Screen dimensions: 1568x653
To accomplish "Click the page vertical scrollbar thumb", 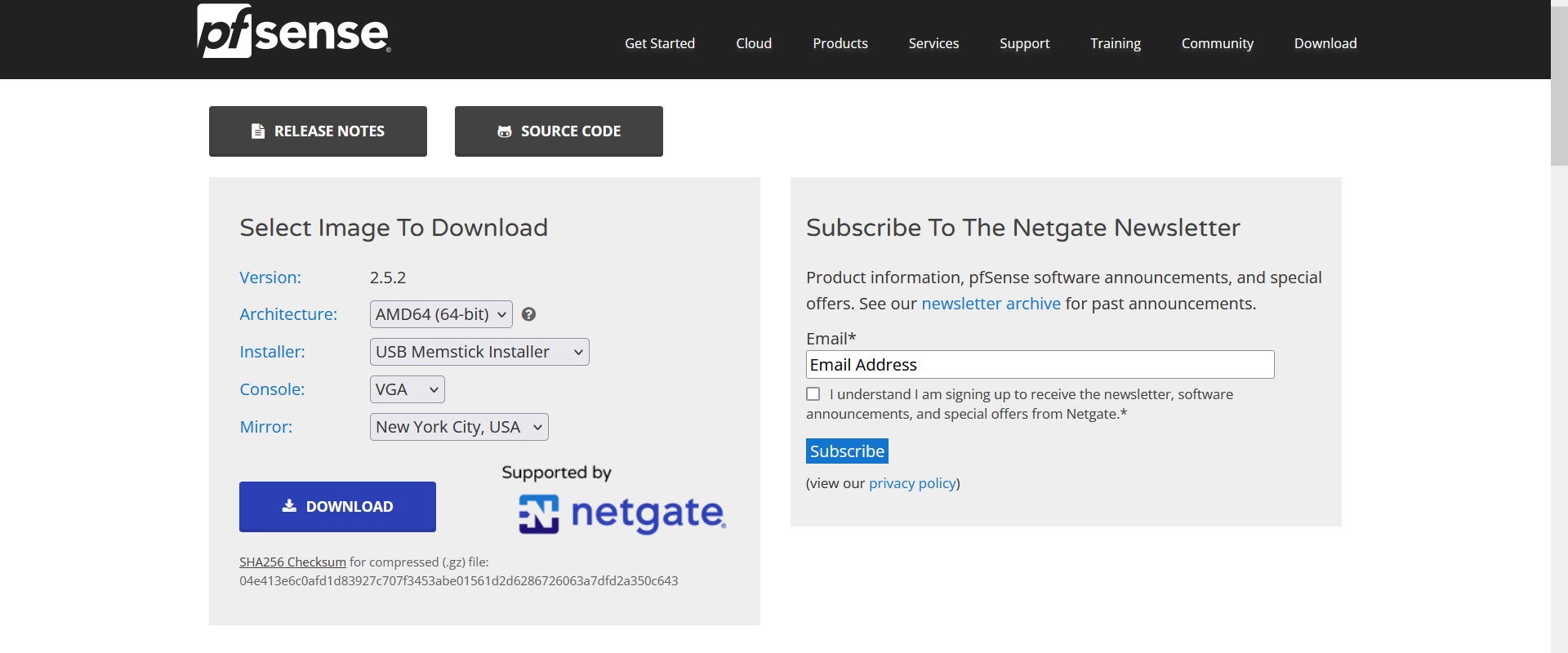I will coord(1559,86).
